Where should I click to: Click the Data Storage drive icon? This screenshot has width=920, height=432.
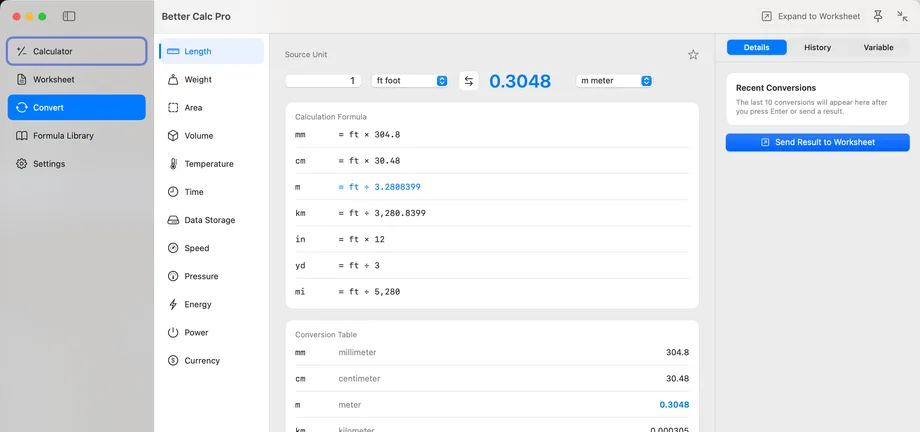[173, 220]
